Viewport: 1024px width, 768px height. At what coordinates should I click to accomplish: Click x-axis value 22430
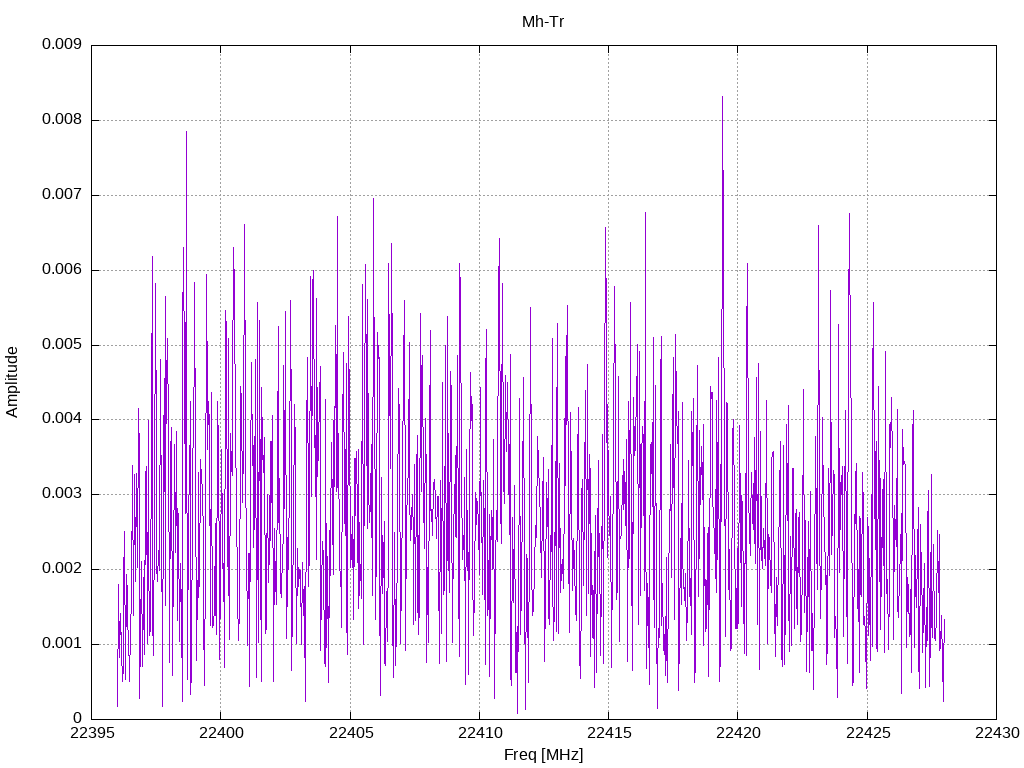[997, 733]
